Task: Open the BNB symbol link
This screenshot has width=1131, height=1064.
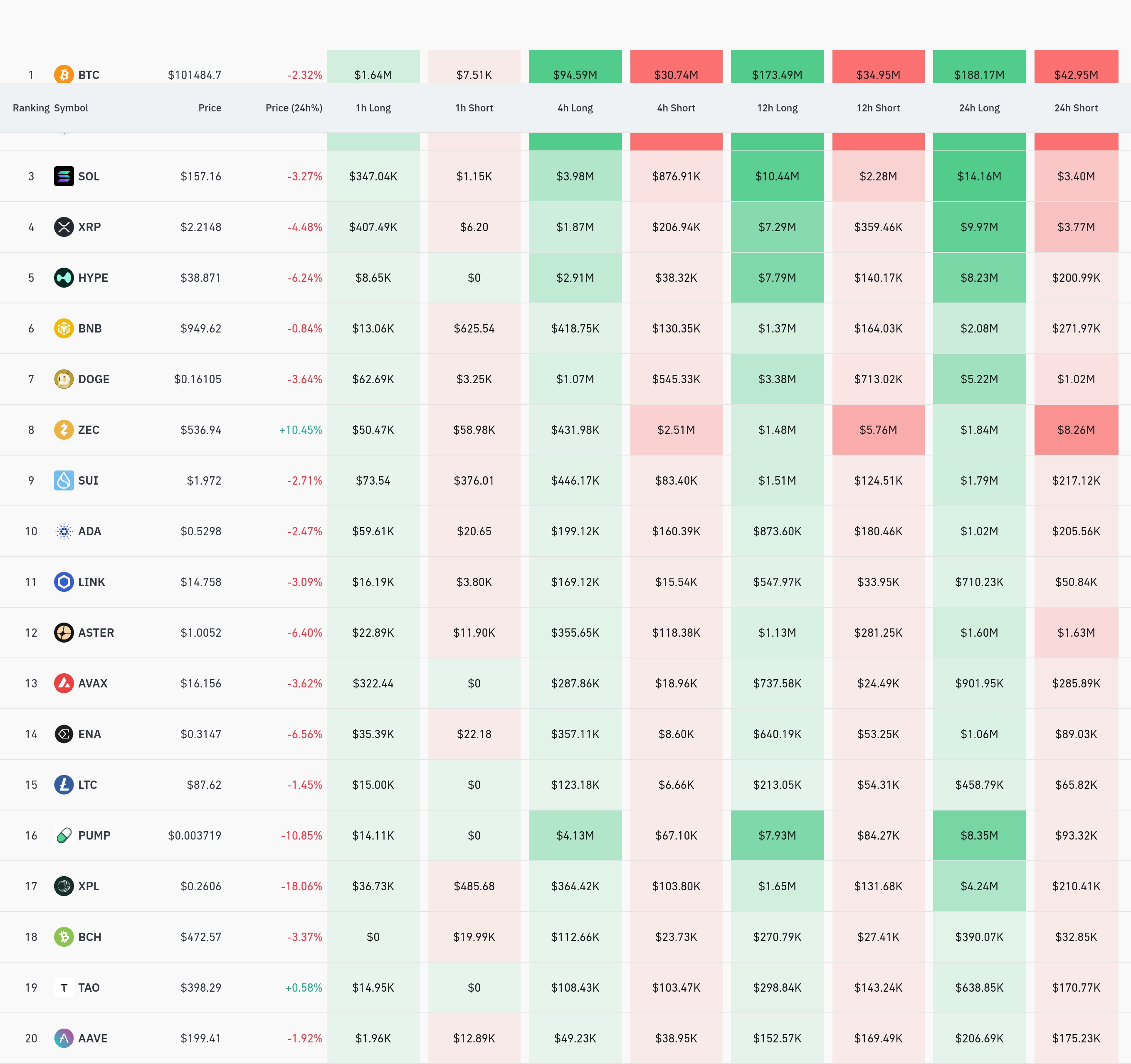Action: pyautogui.click(x=90, y=329)
